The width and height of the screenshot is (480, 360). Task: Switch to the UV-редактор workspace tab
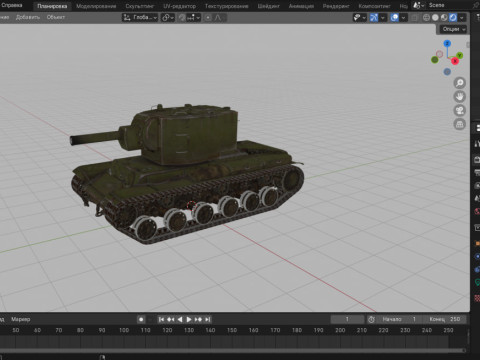pos(179,6)
